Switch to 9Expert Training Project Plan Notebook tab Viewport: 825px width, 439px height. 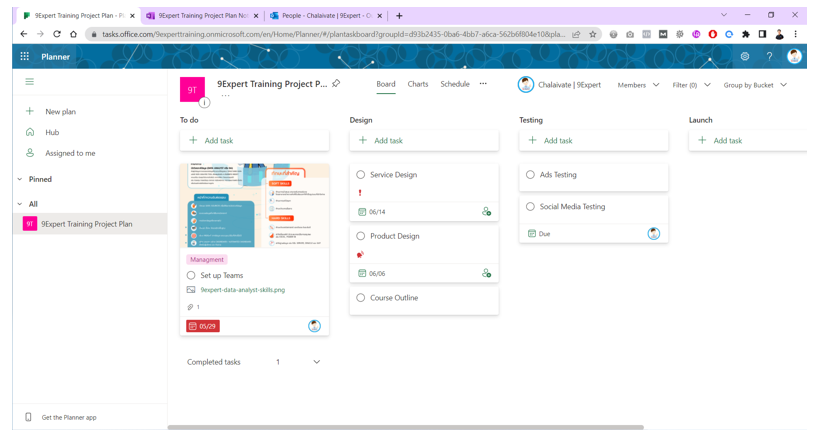[203, 16]
